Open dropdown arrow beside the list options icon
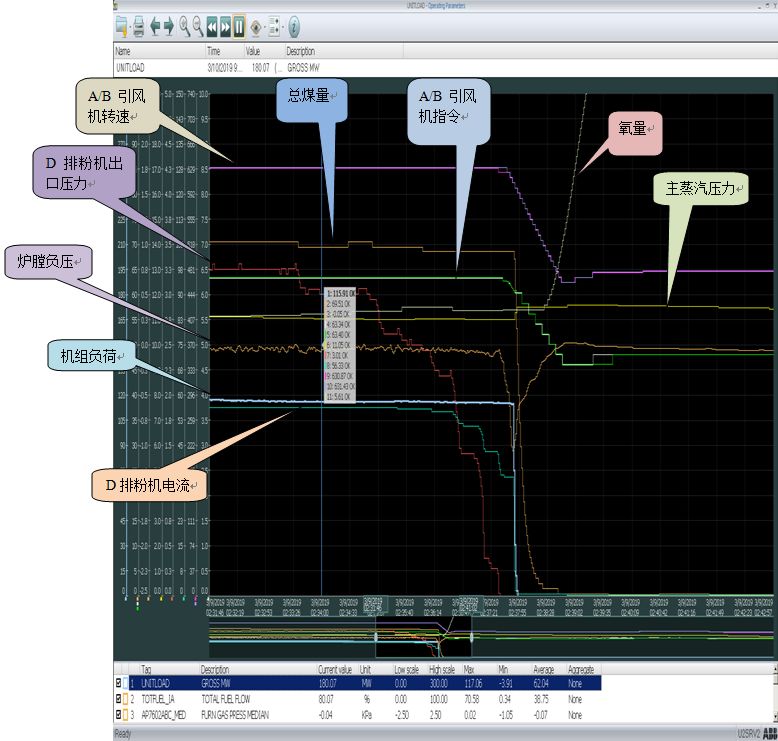The image size is (778, 741). (x=282, y=27)
